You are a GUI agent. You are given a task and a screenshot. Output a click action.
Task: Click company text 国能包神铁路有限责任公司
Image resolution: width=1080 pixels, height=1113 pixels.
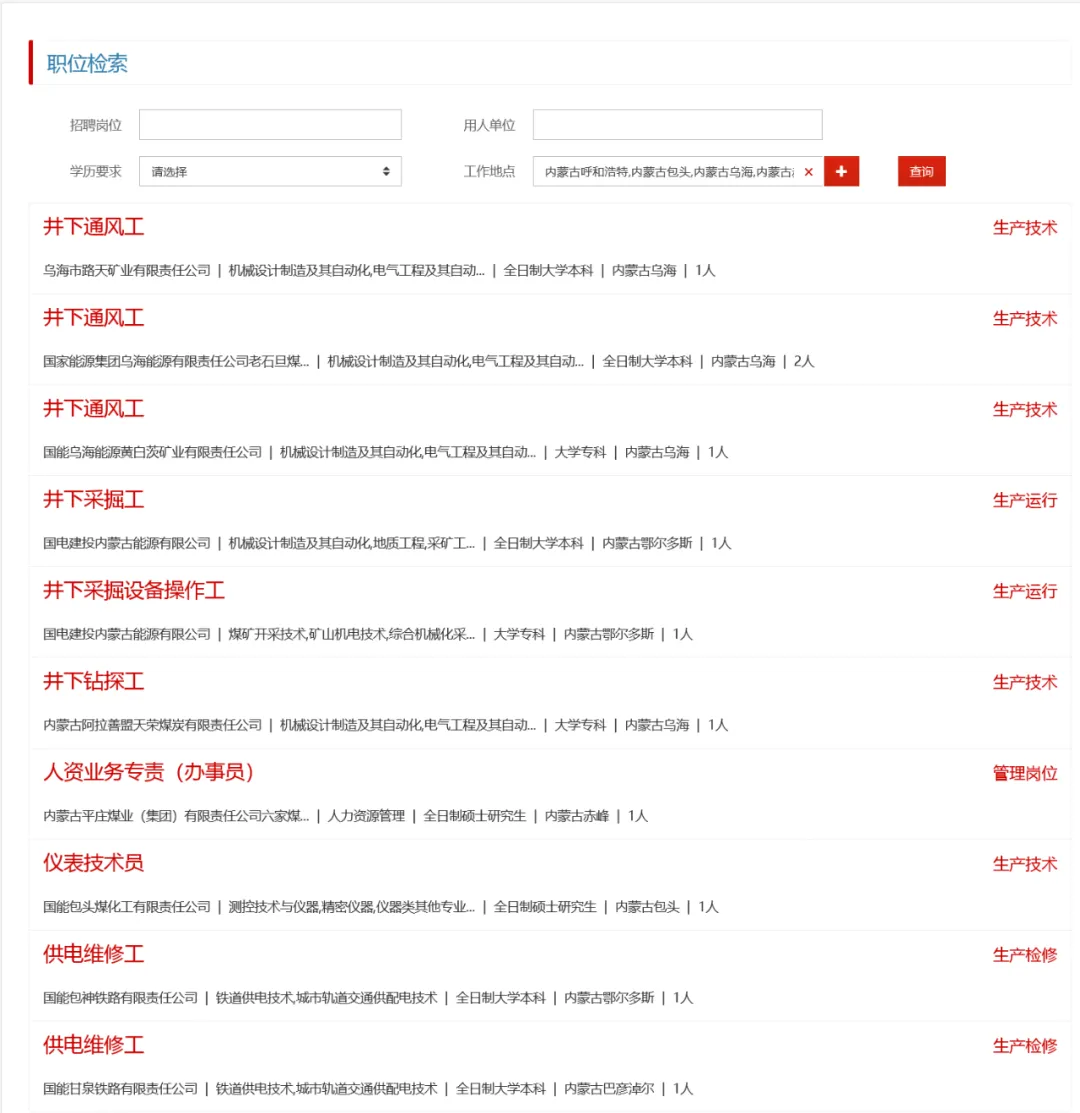click(x=121, y=997)
